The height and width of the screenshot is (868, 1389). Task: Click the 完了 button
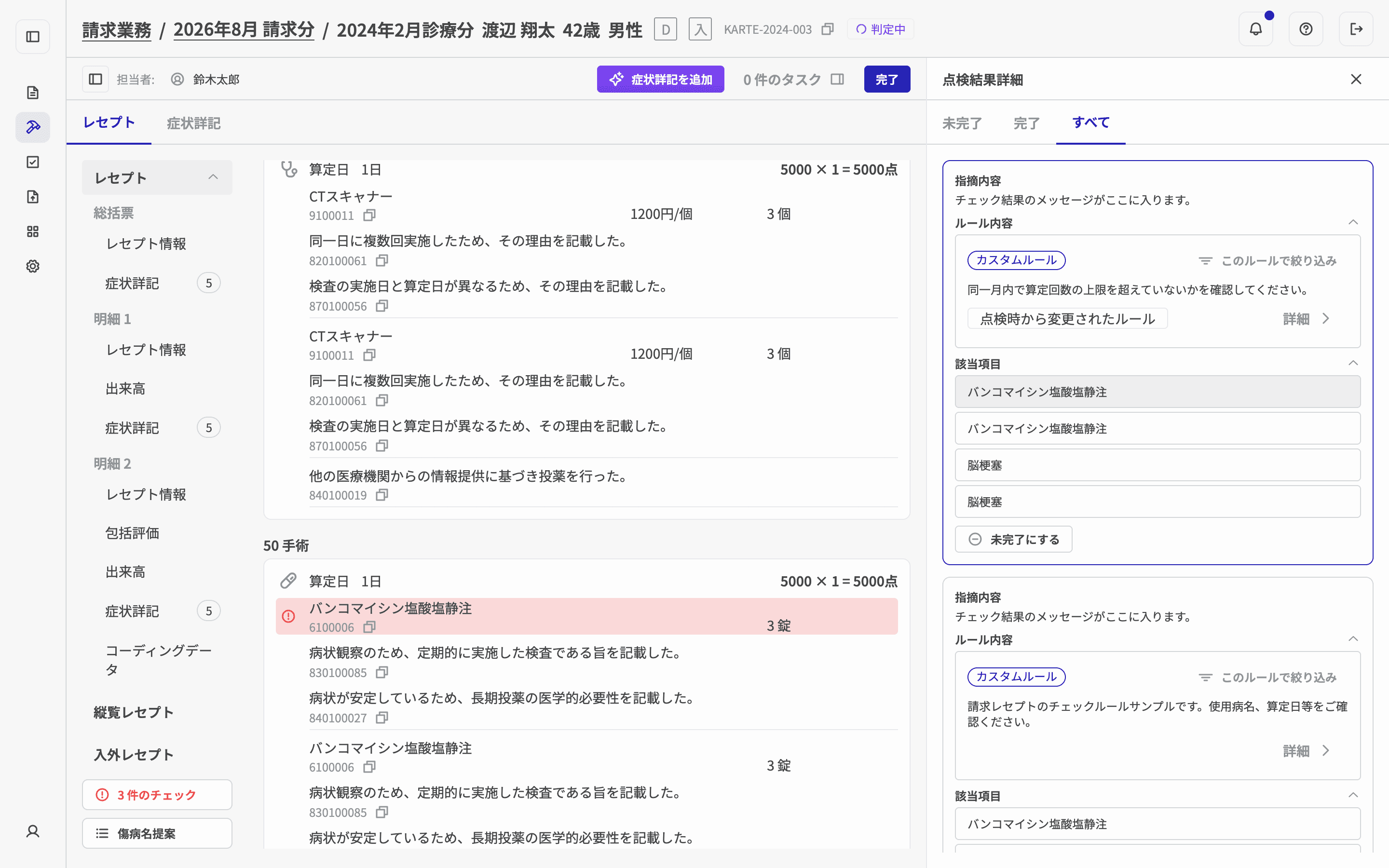(x=887, y=79)
